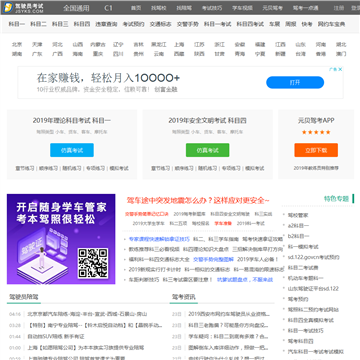Choose the 北京 region link

17,44
